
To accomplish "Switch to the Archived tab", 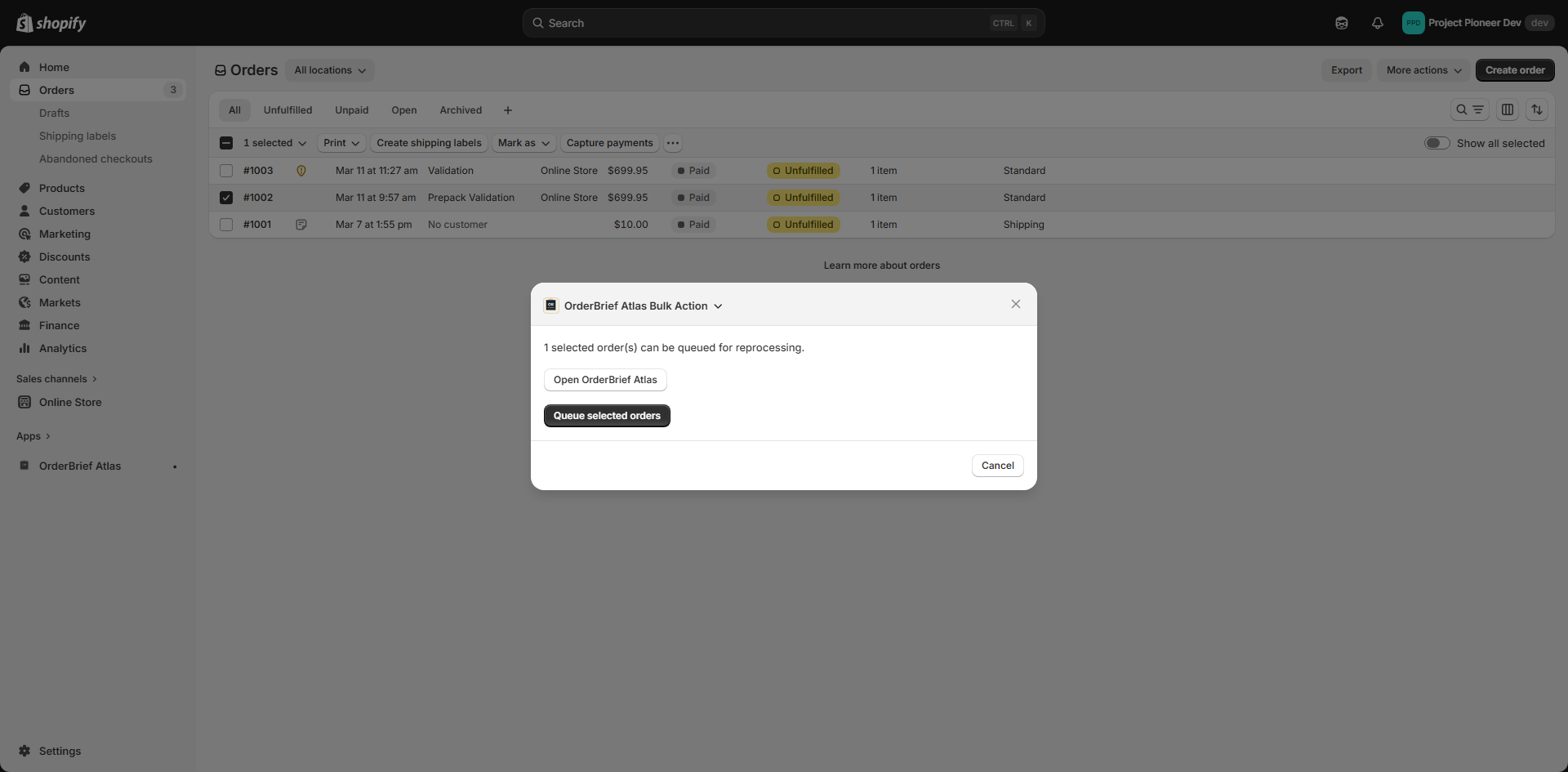I will click(461, 110).
